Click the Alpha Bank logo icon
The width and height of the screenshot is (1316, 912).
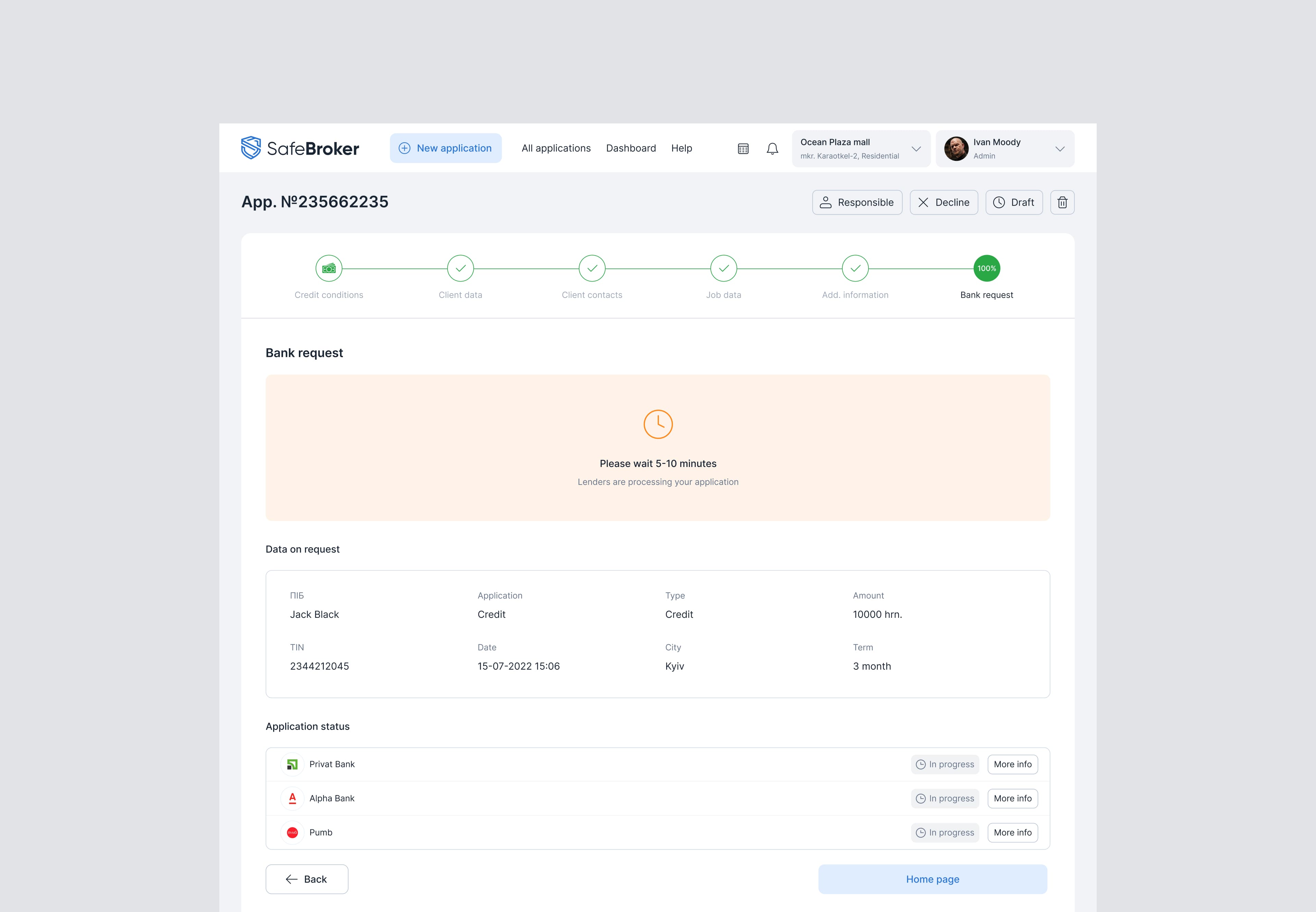pos(292,798)
